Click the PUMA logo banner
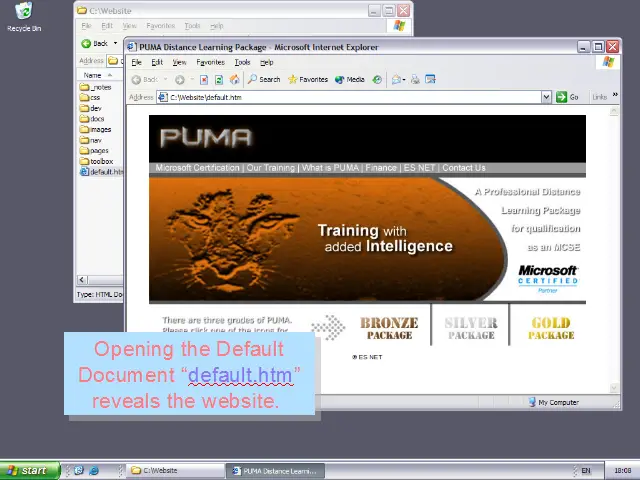This screenshot has height=480, width=640. 206,138
